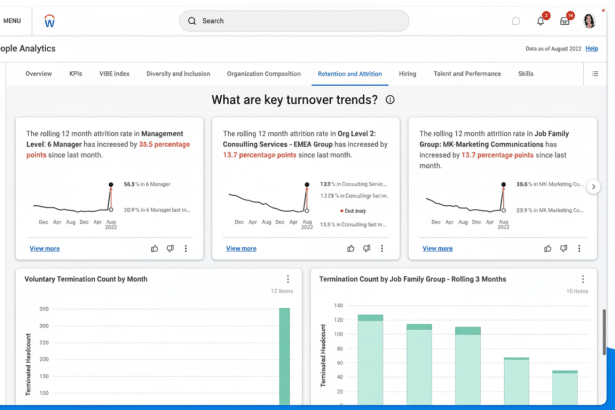
Task: Open options for Voluntary Termination Count chart
Action: tap(288, 279)
